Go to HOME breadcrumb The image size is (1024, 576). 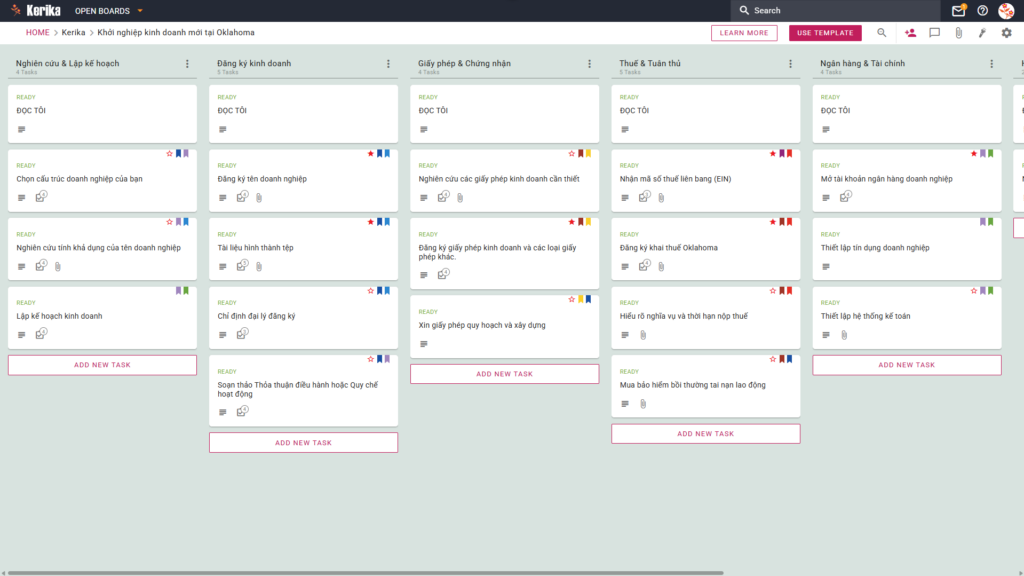38,33
